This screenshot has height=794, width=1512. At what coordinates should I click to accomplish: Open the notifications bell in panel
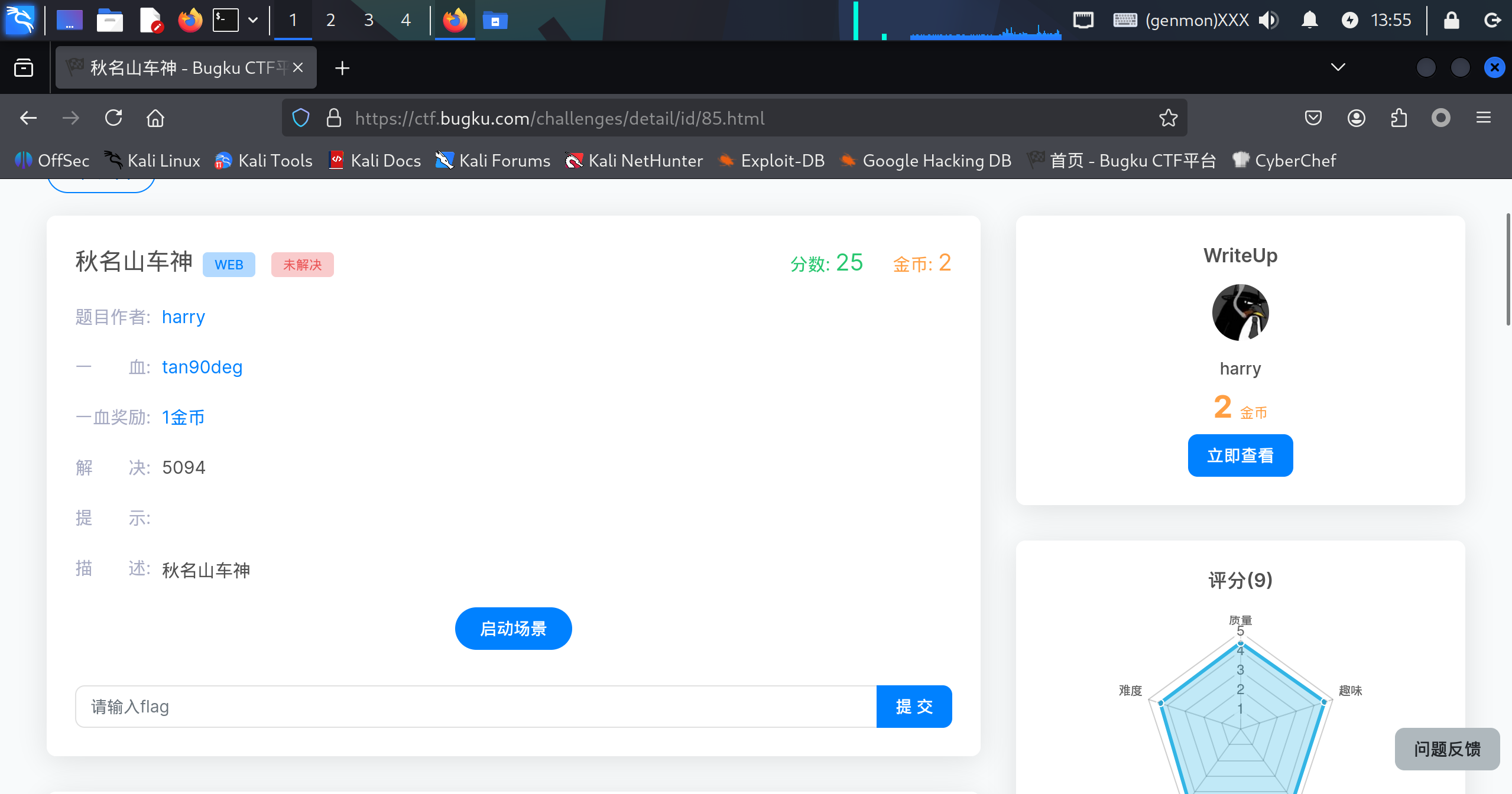pos(1309,20)
